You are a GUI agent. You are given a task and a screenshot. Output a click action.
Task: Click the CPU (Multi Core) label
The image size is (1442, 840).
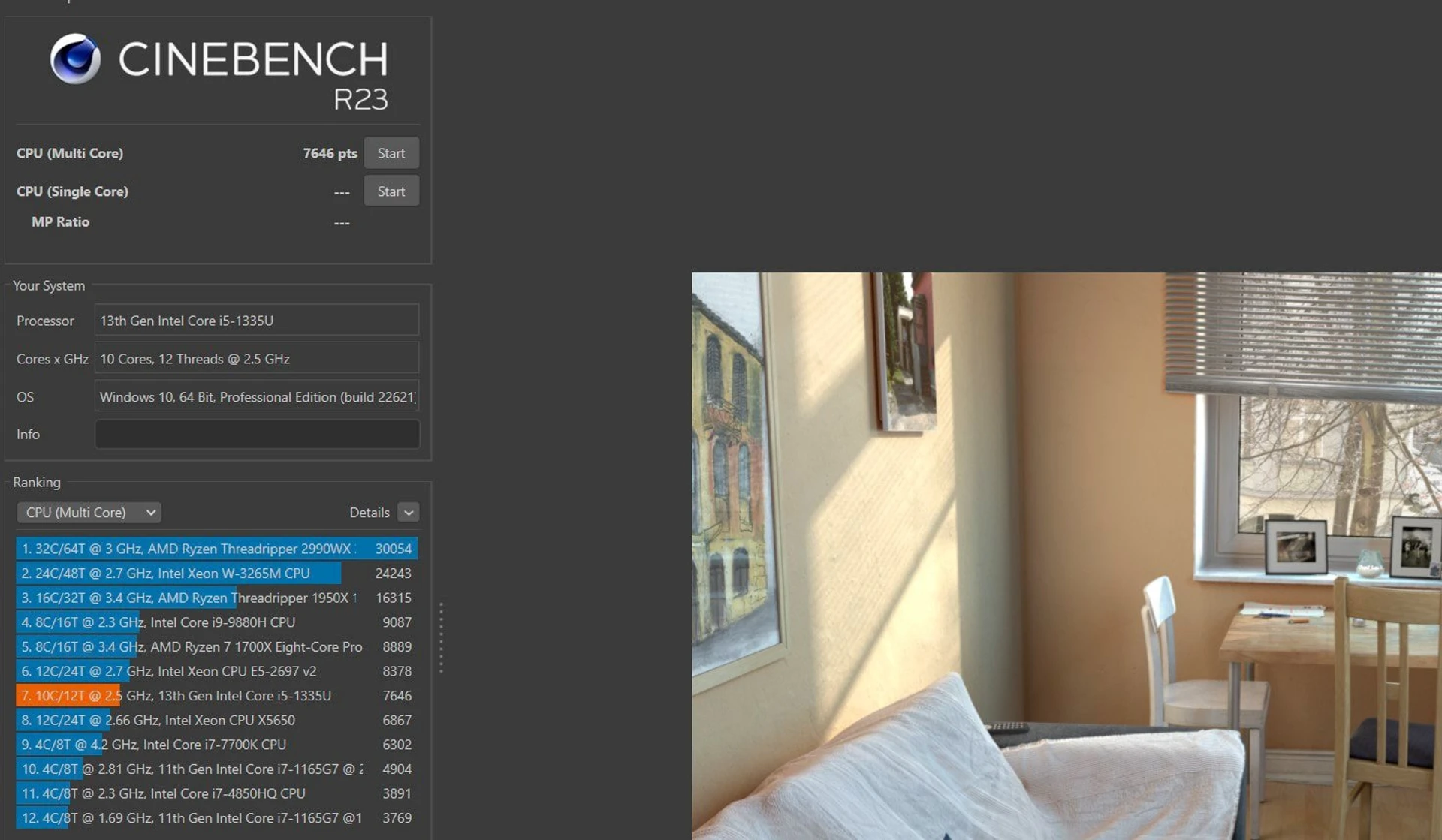coord(70,153)
